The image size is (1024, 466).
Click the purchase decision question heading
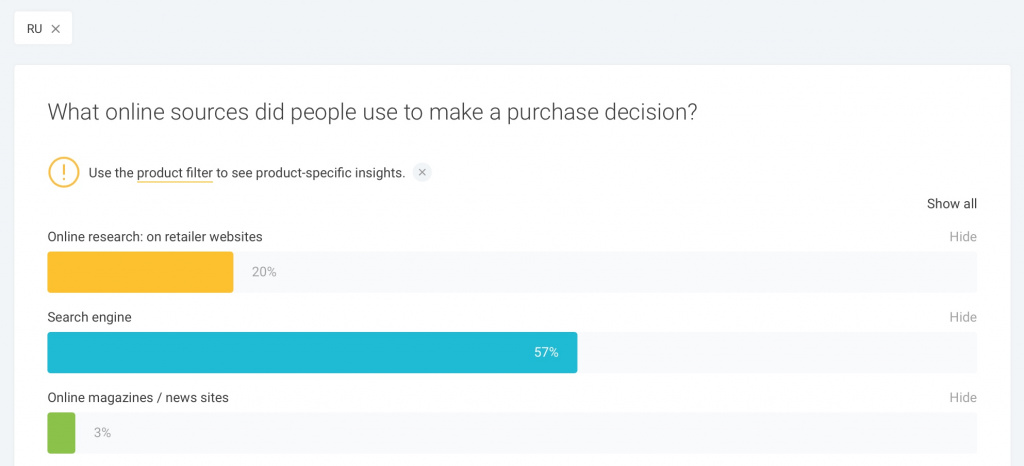(x=372, y=112)
